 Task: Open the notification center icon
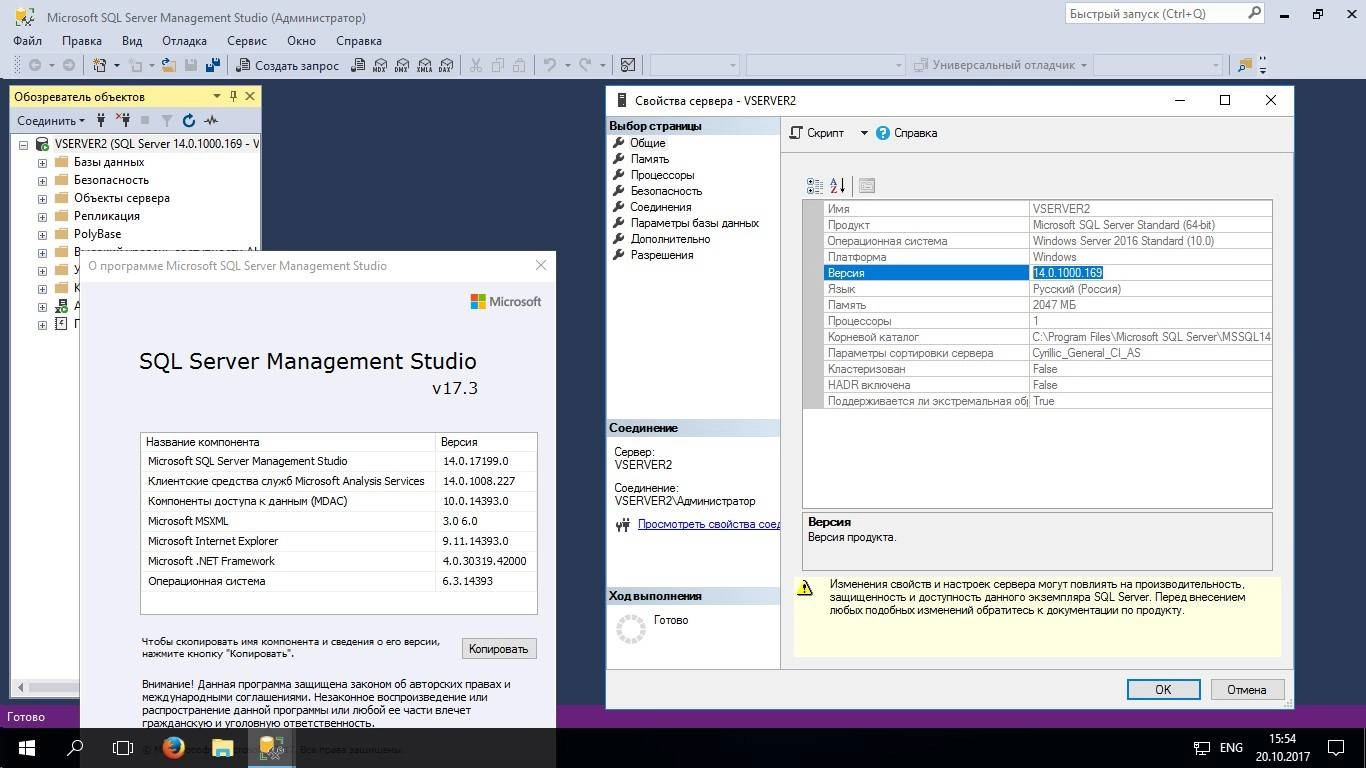[1337, 747]
